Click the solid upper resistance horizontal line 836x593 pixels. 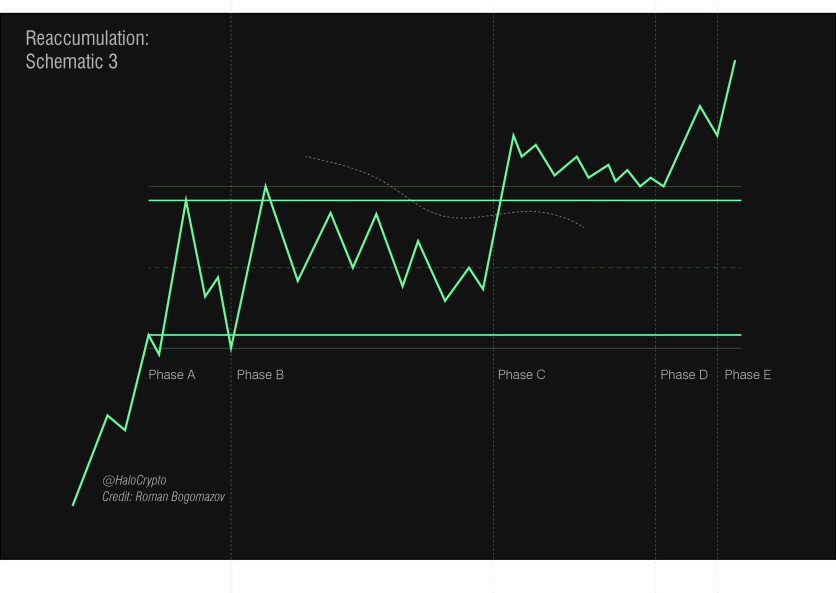pyautogui.click(x=445, y=201)
